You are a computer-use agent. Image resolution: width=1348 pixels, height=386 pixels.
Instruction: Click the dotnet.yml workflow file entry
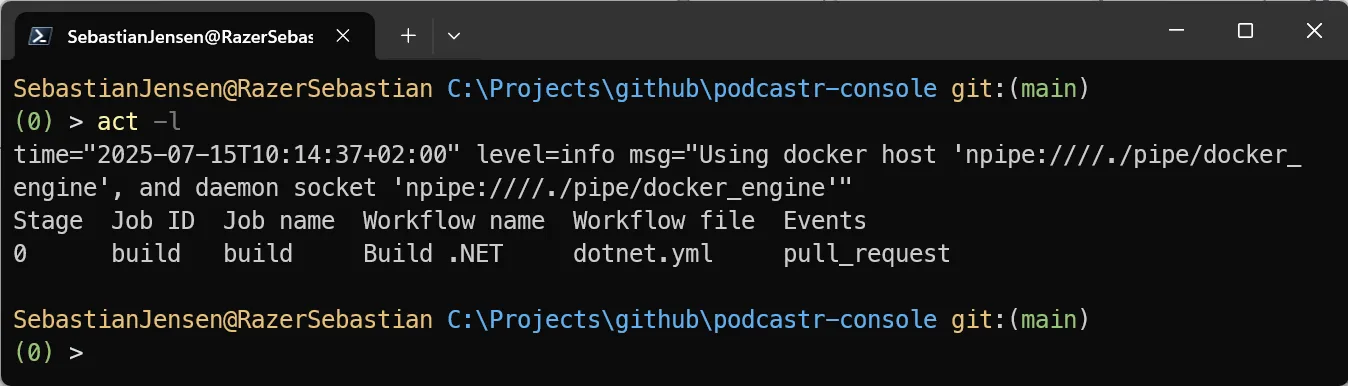643,254
